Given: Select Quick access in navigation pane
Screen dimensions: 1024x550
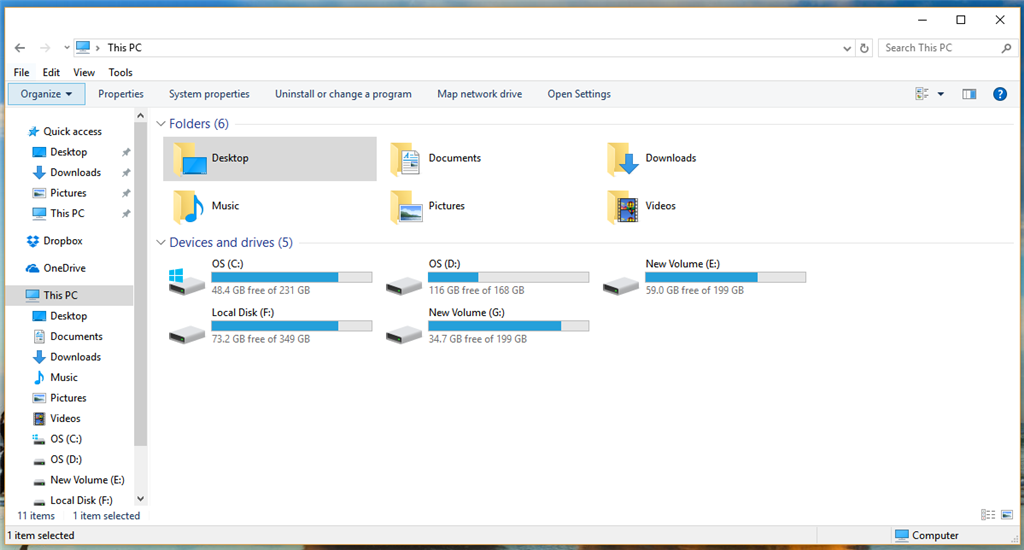Looking at the screenshot, I should coord(72,131).
